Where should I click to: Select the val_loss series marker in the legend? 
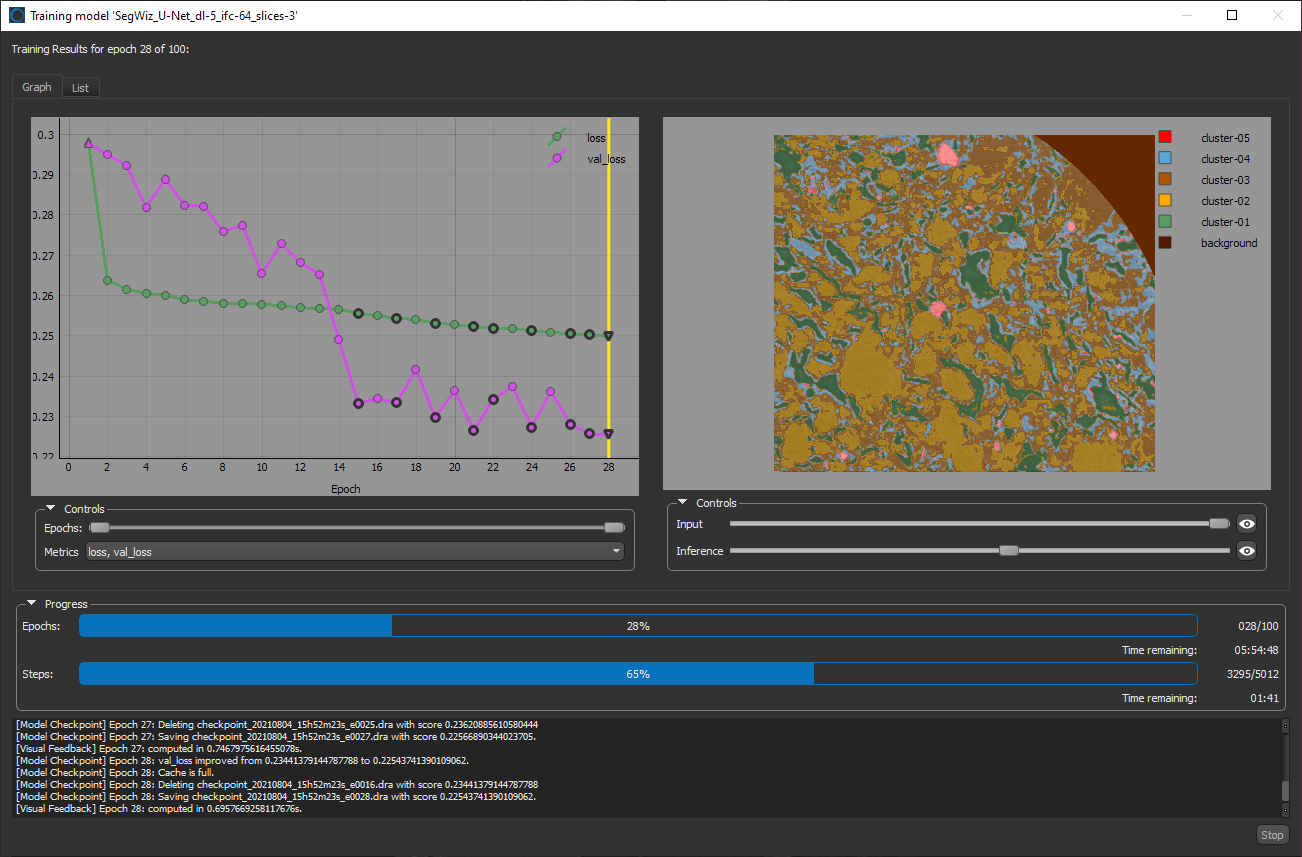pyautogui.click(x=557, y=158)
